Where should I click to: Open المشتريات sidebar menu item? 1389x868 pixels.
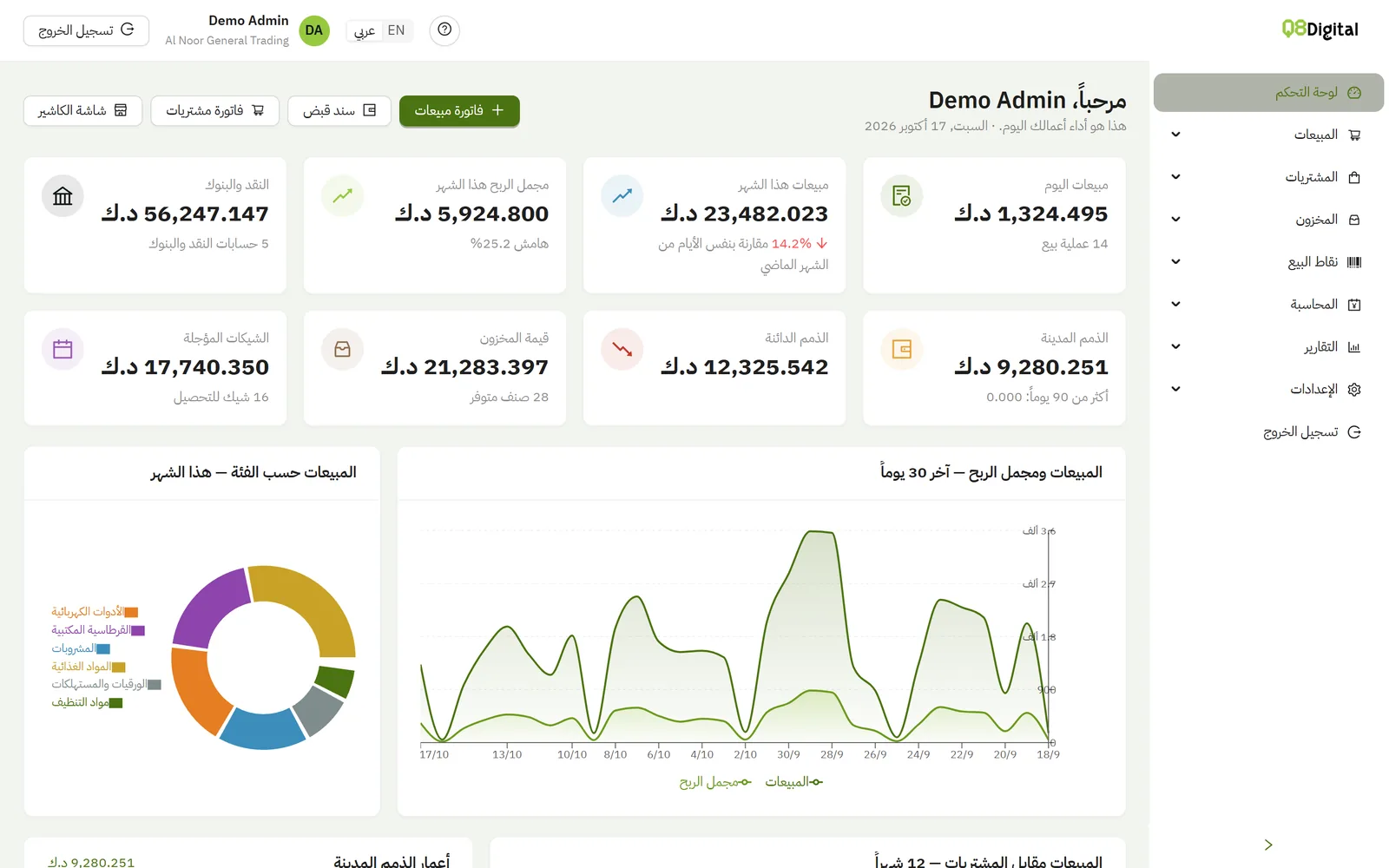(1268, 177)
